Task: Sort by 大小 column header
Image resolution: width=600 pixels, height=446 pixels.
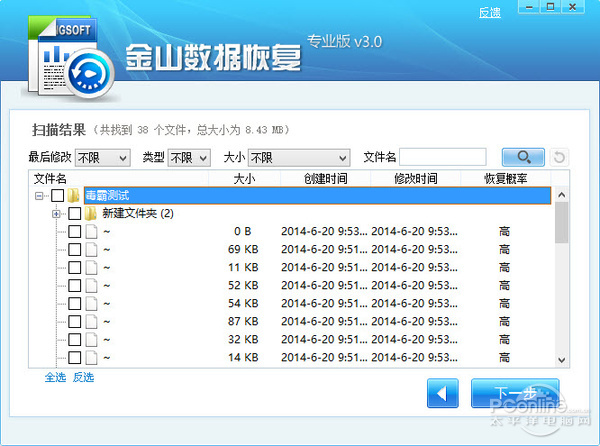Action: (245, 179)
